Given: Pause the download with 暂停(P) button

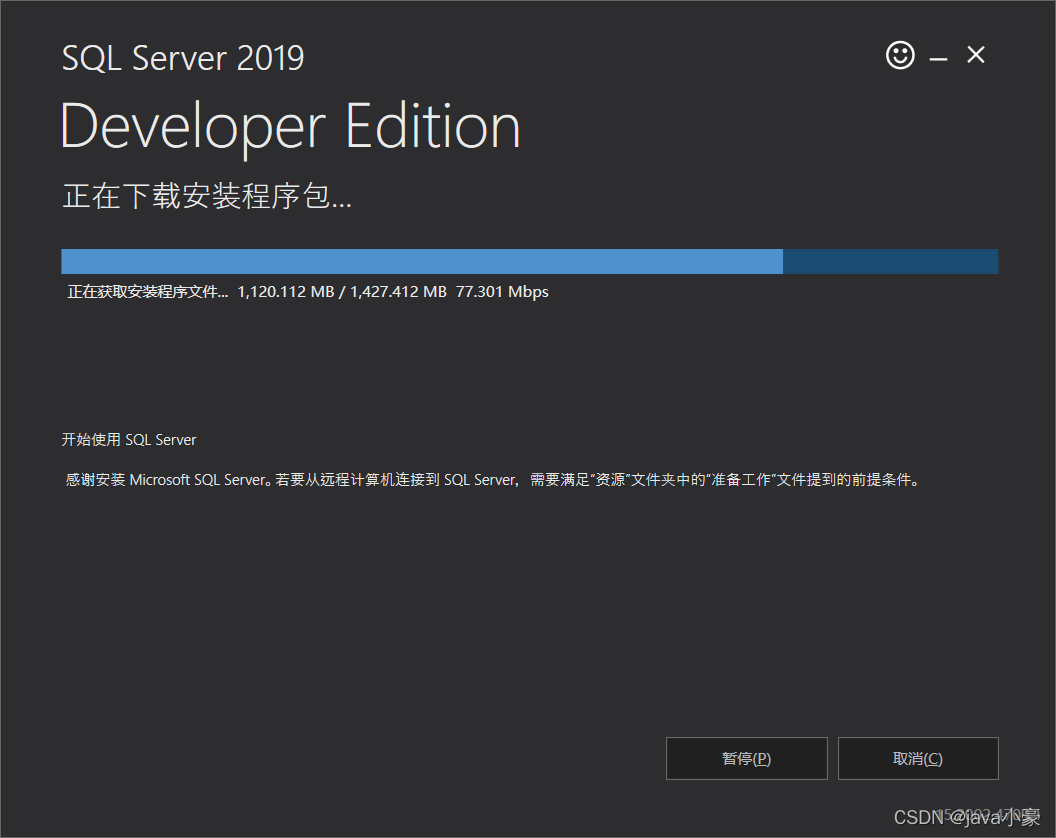Looking at the screenshot, I should 746,759.
